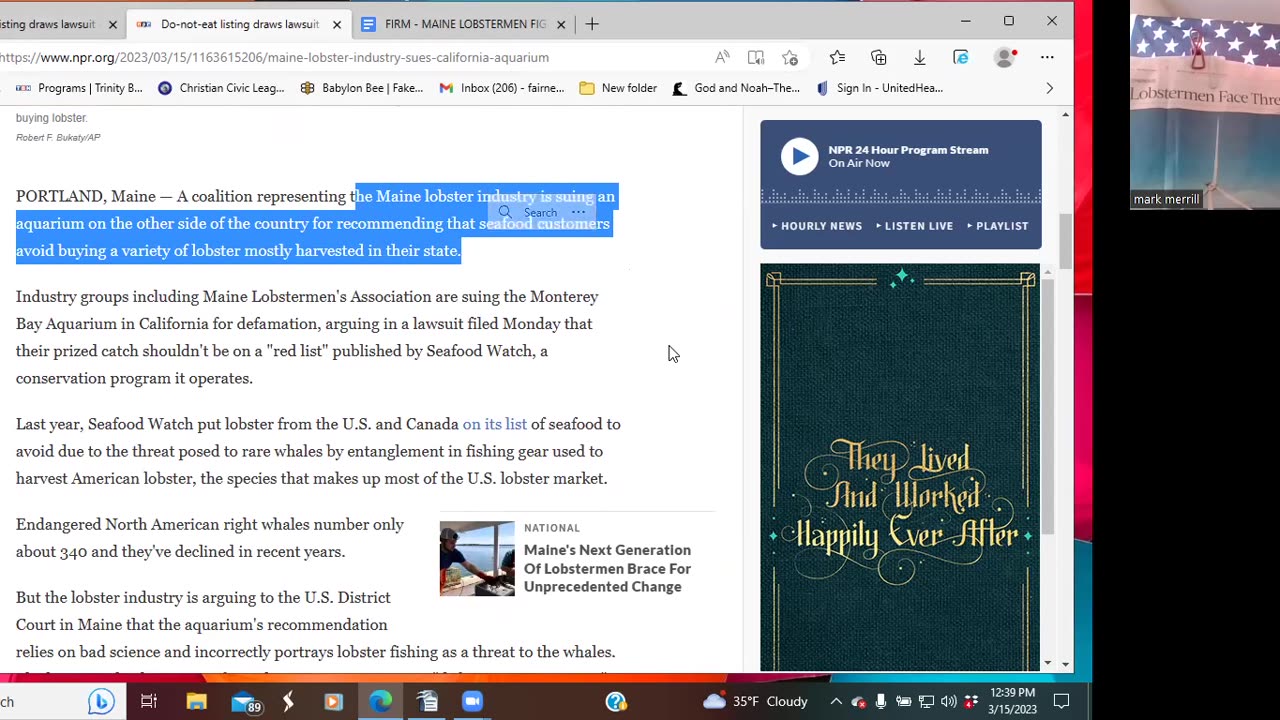Open God and Noah–The... bookmark
The width and height of the screenshot is (1280, 720).
[x=735, y=88]
